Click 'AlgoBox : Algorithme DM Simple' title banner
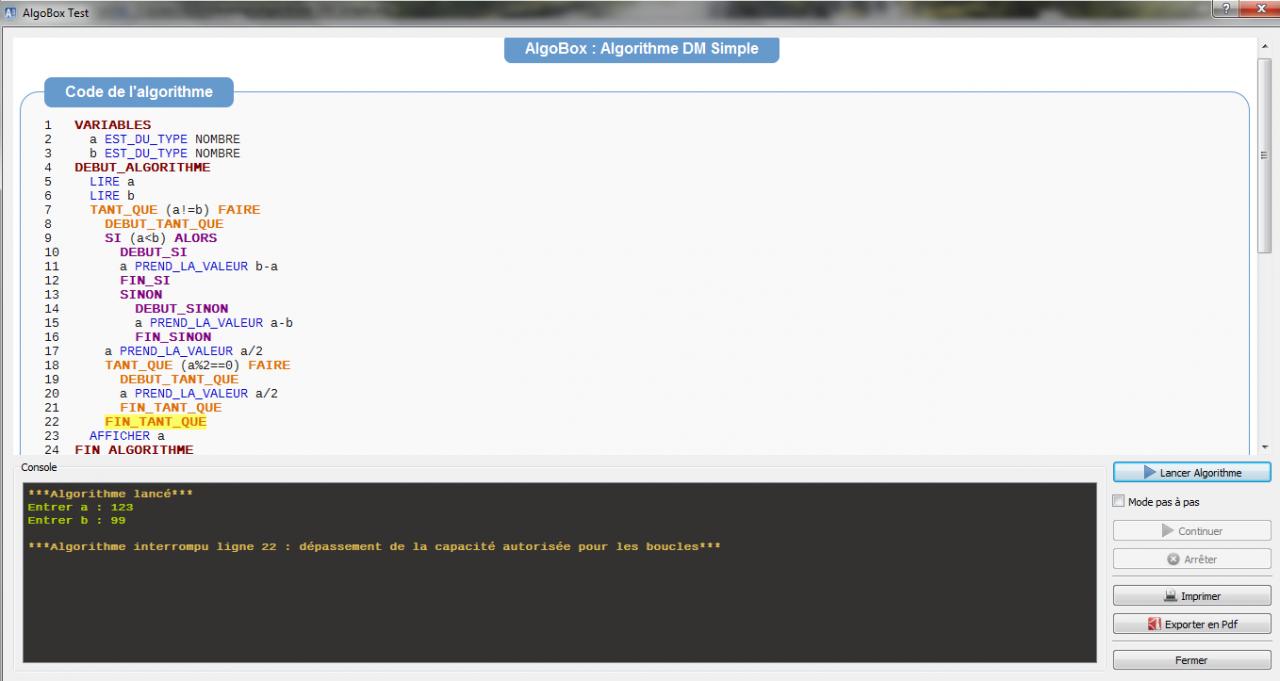The height and width of the screenshot is (681, 1280). pyautogui.click(x=641, y=49)
